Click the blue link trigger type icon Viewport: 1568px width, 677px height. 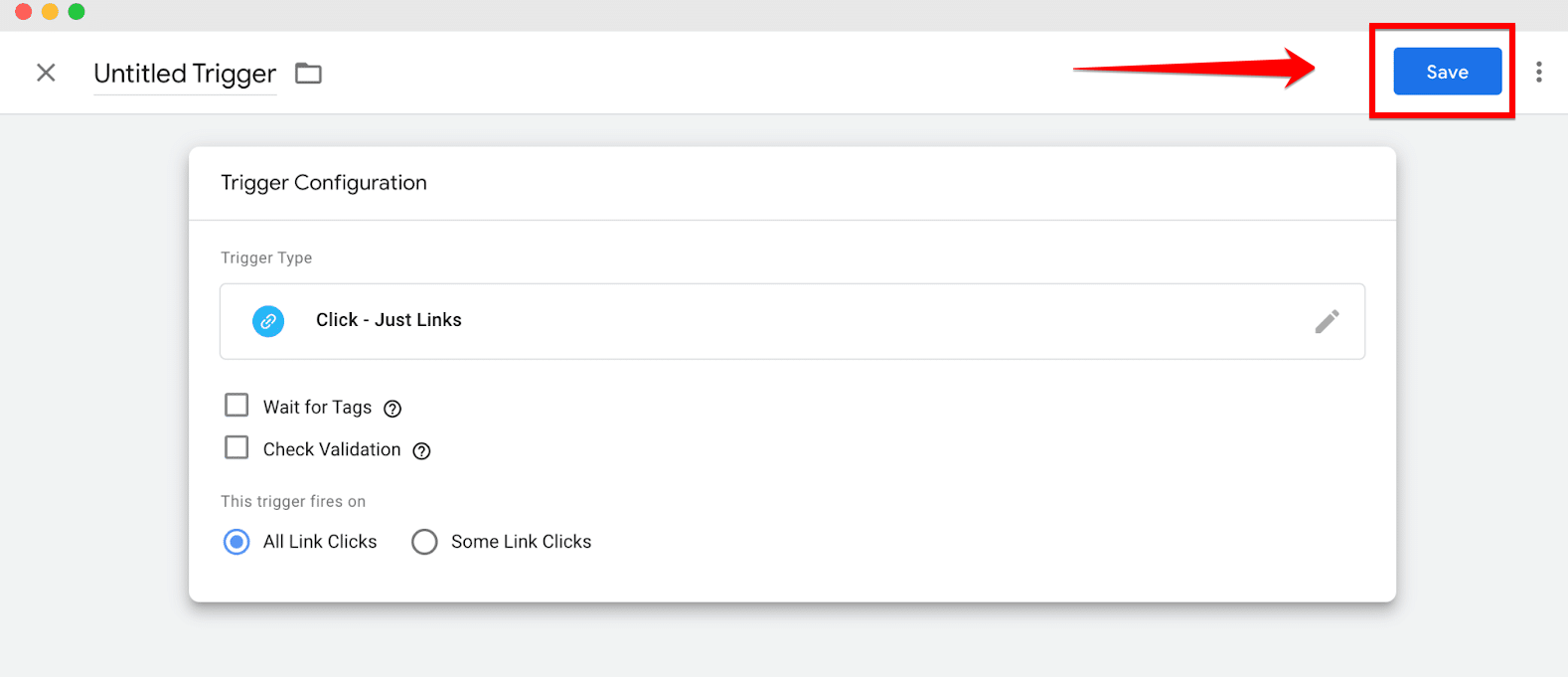pyautogui.click(x=268, y=321)
